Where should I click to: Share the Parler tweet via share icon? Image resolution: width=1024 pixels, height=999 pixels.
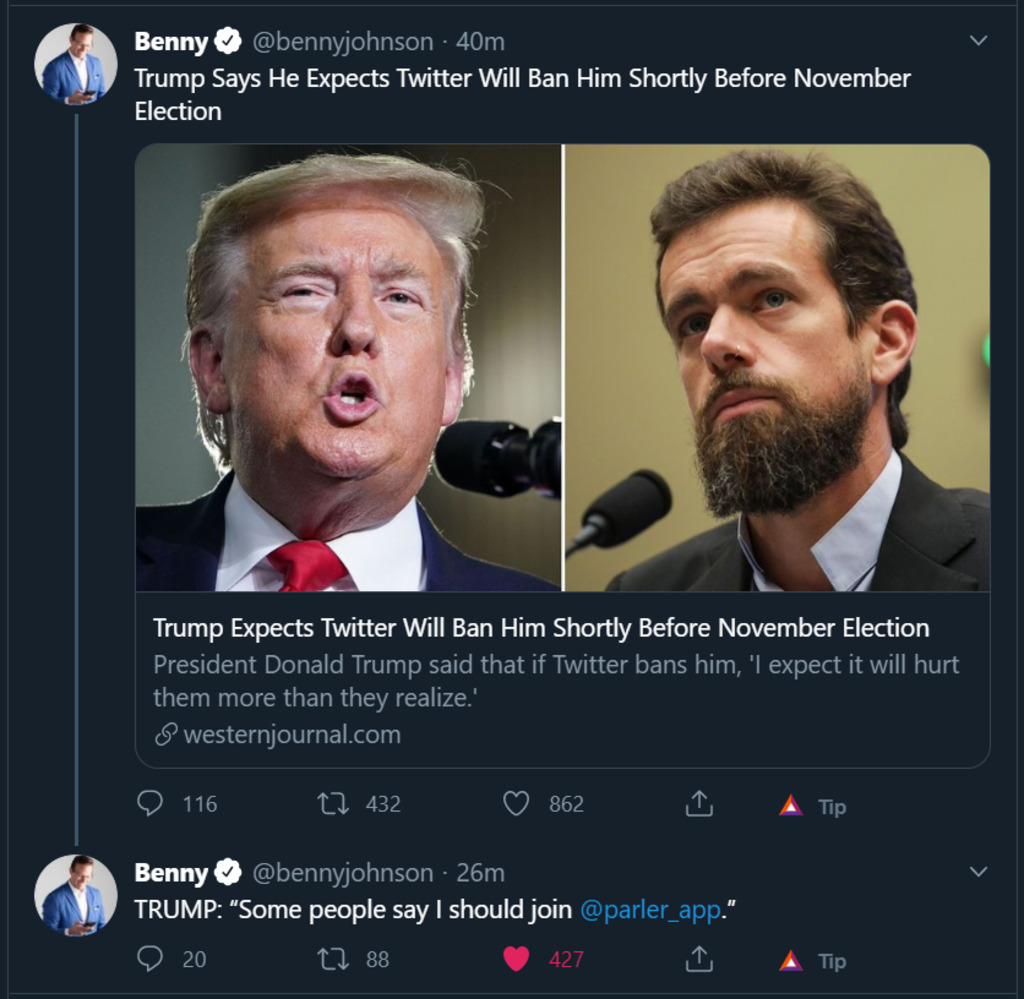pos(698,959)
